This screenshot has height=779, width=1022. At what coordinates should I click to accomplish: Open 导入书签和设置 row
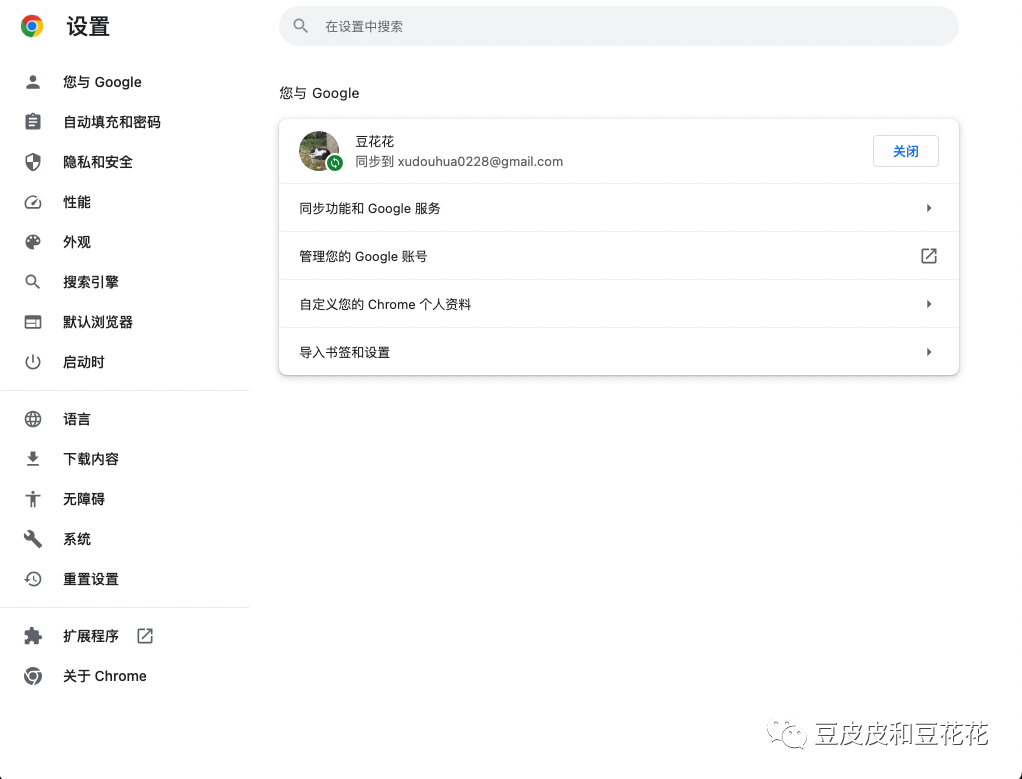point(619,352)
